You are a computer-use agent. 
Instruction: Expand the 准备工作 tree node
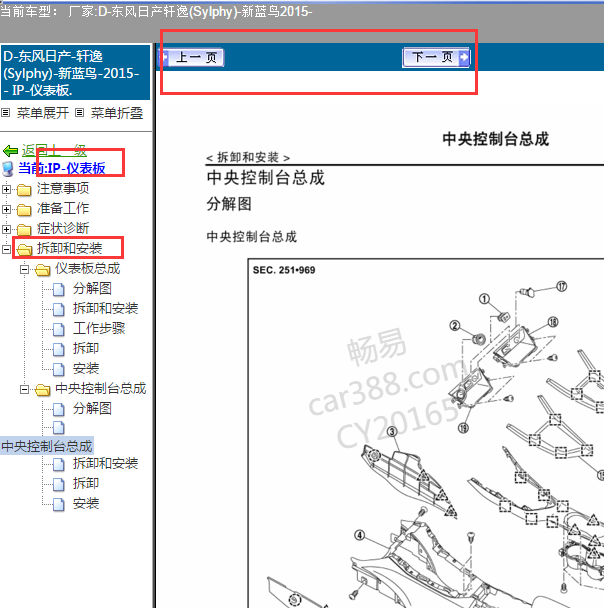click(6, 209)
